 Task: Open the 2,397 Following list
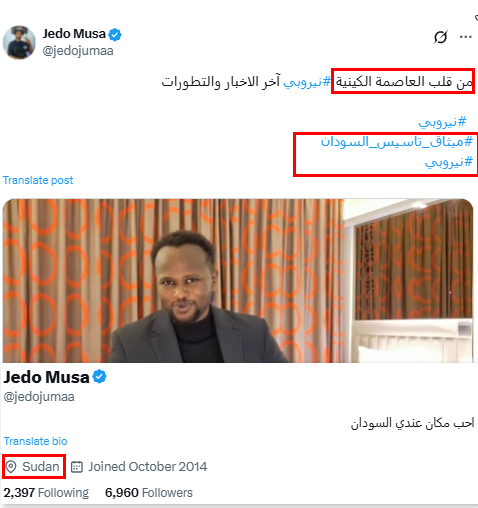point(46,493)
